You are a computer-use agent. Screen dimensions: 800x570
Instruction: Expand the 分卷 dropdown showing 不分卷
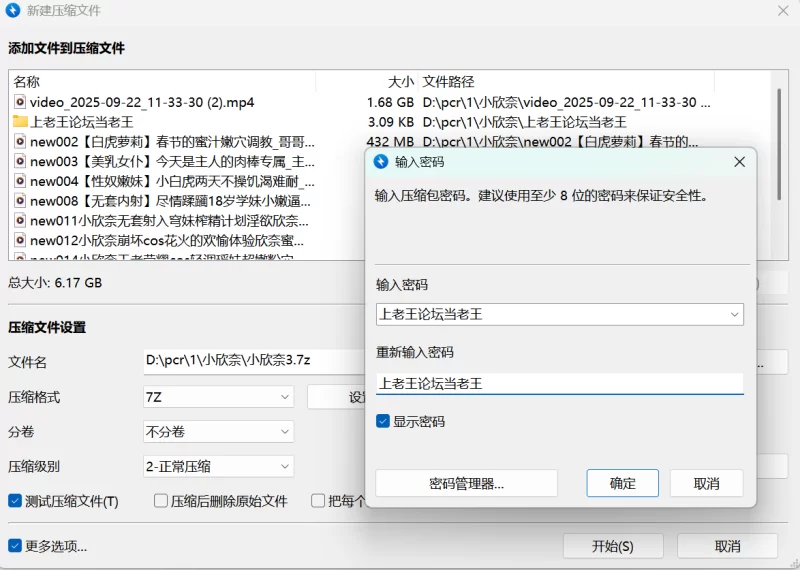pos(219,432)
